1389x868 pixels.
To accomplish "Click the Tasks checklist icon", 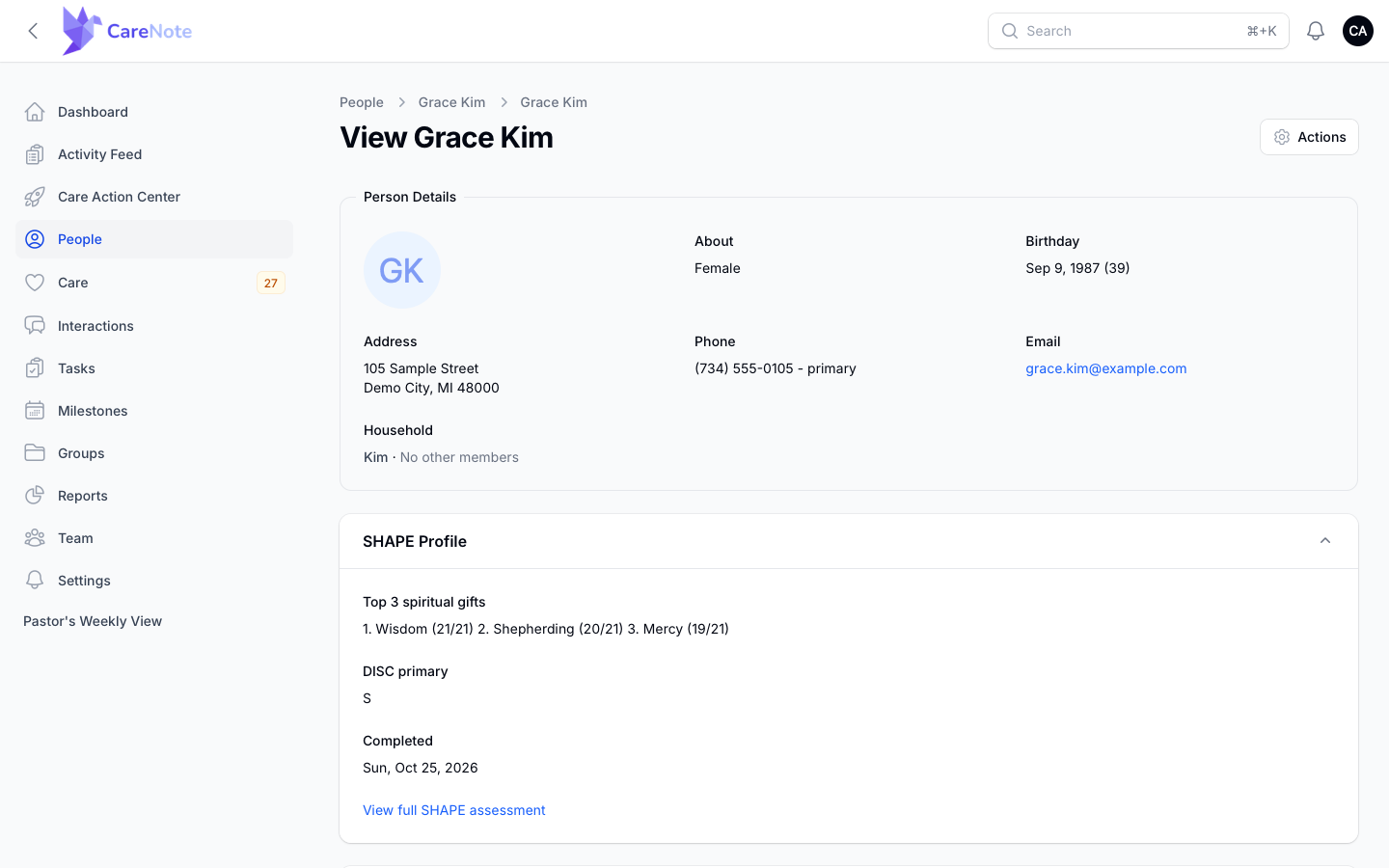I will tap(35, 368).
